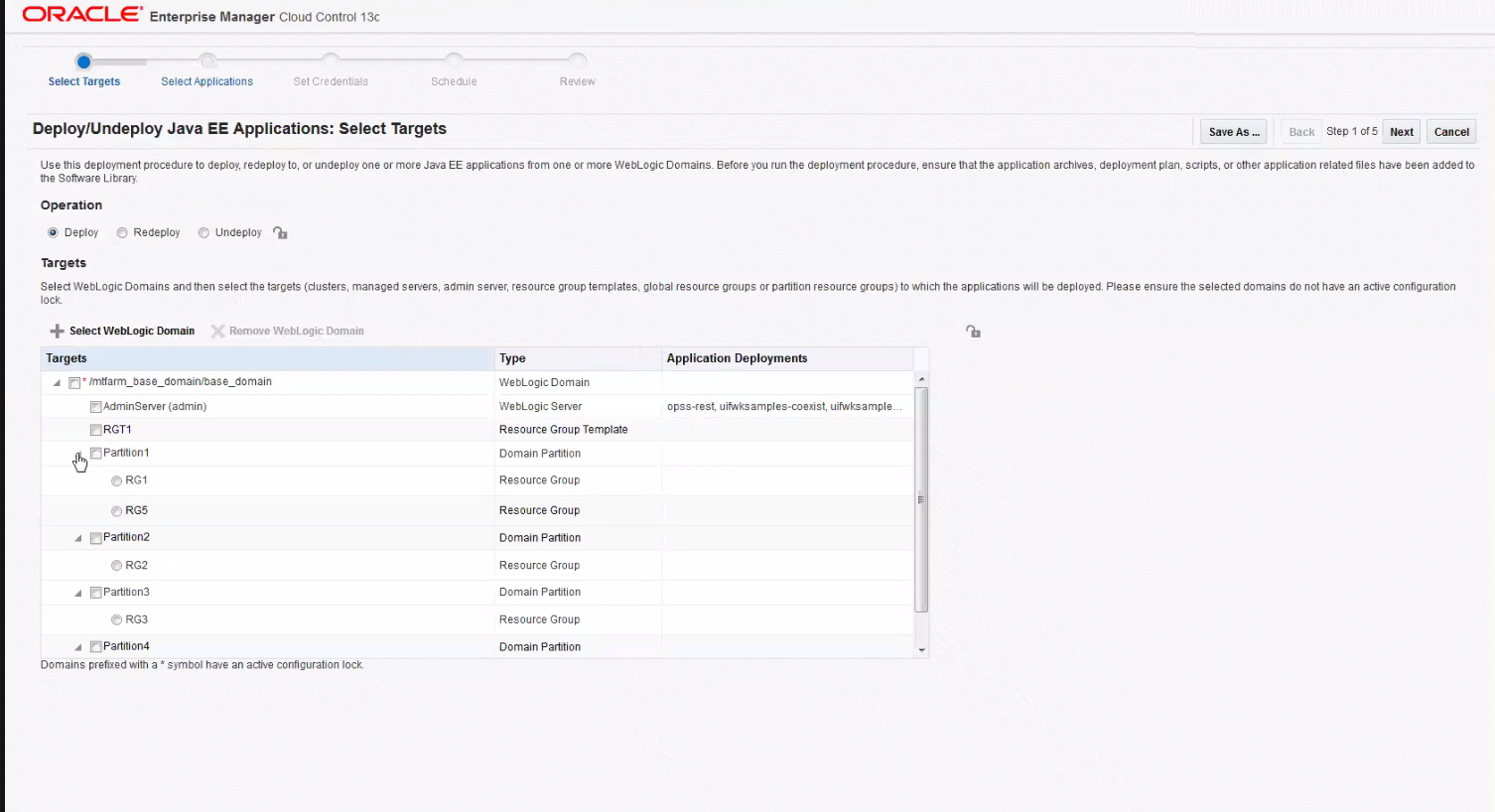
Task: Select the Undeploy operation
Action: click(x=204, y=233)
